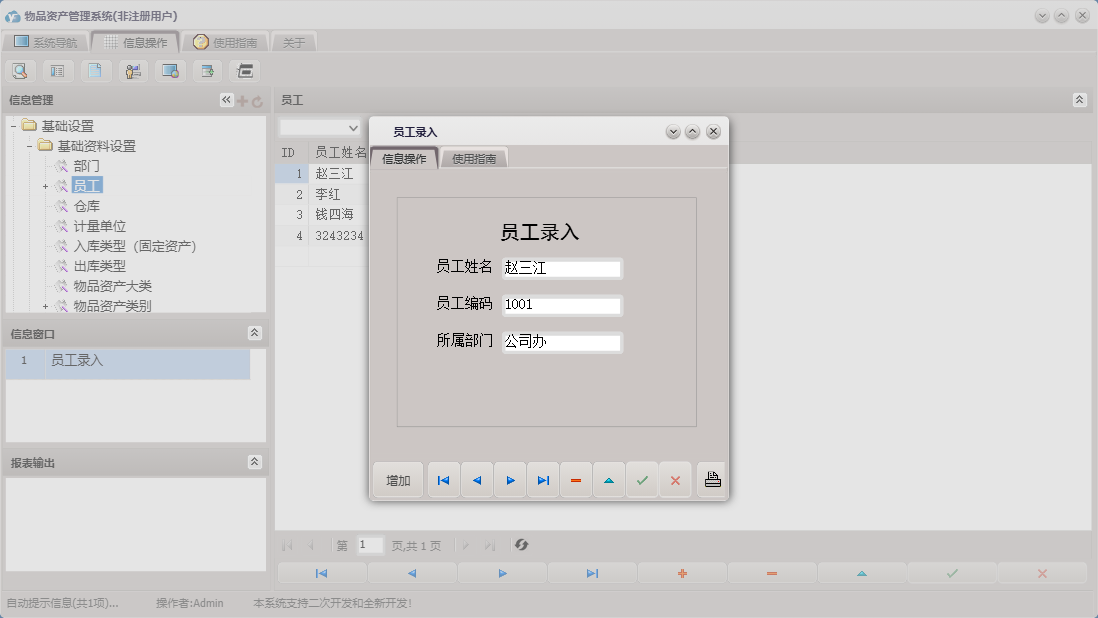1098x618 pixels.
Task: Select employee 钱四海 in the list
Action: point(335,214)
